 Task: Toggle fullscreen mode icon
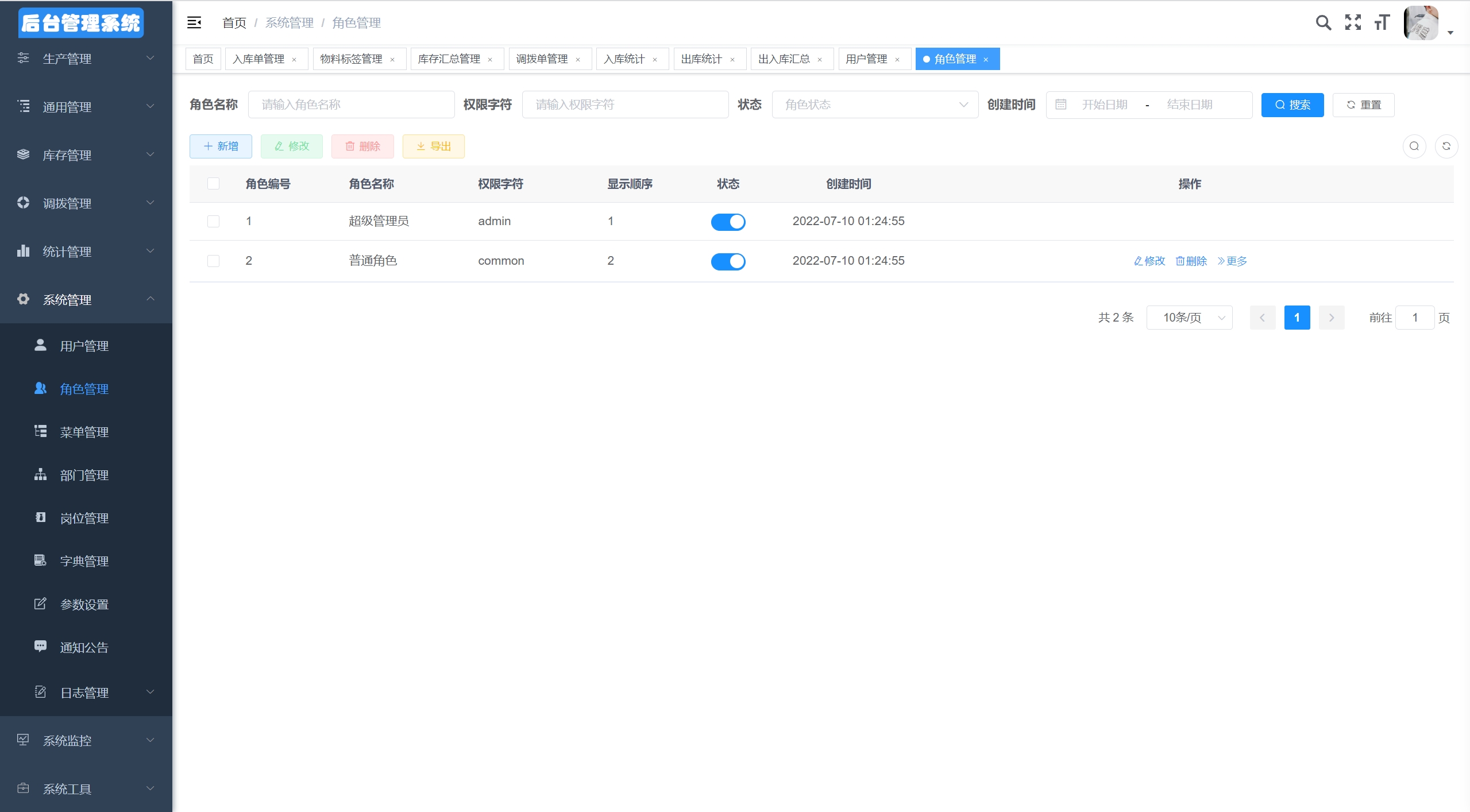pyautogui.click(x=1353, y=23)
